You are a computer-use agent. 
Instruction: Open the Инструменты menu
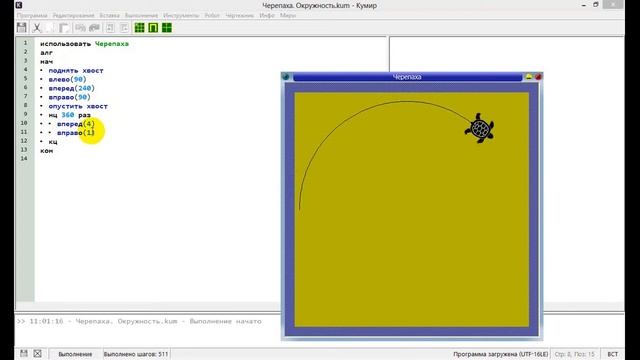pos(181,16)
